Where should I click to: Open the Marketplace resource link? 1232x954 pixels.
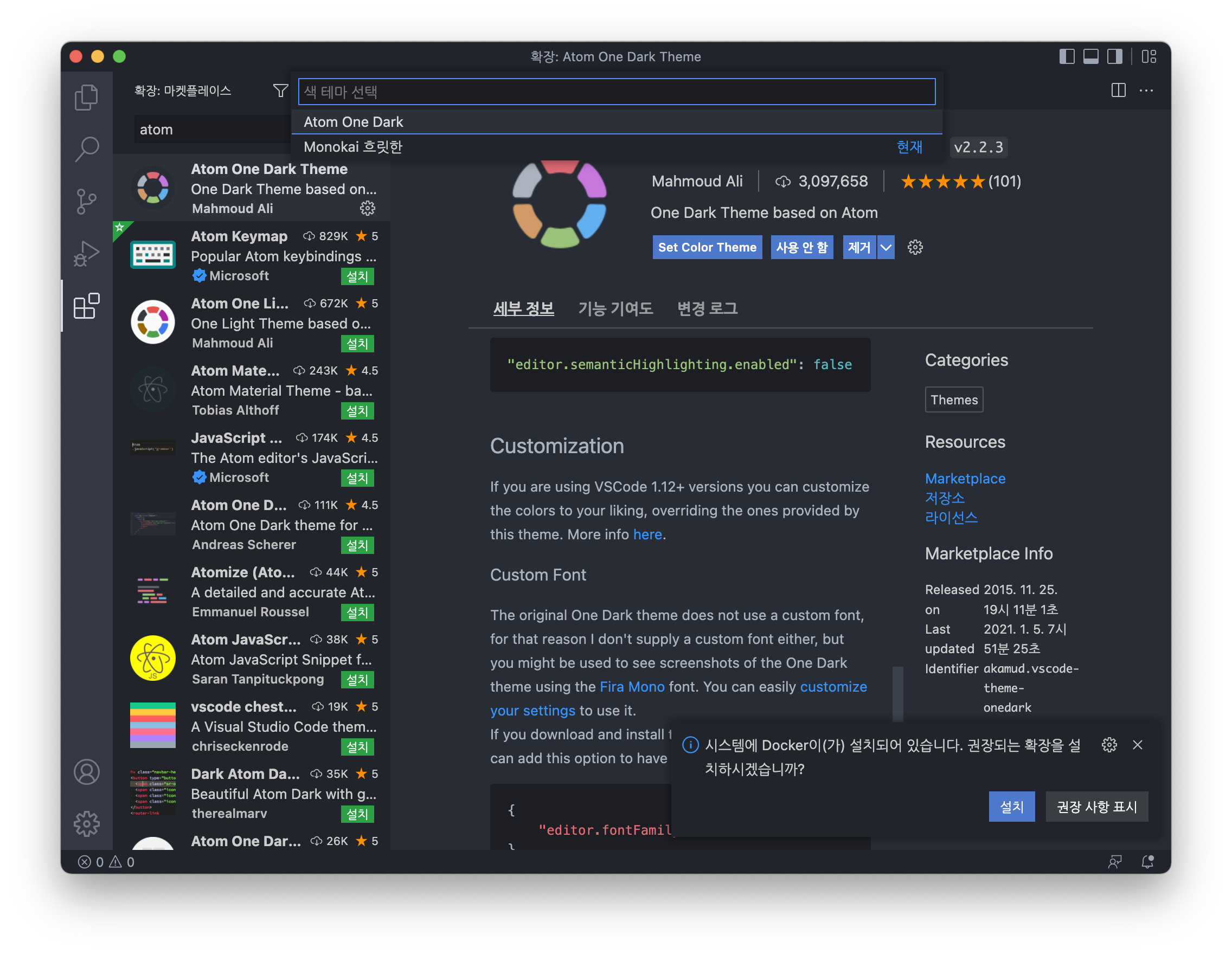(965, 478)
